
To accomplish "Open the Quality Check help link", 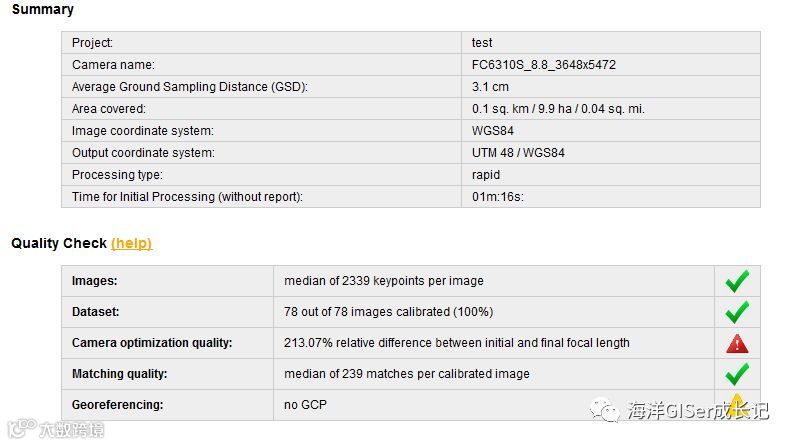I will [x=131, y=243].
